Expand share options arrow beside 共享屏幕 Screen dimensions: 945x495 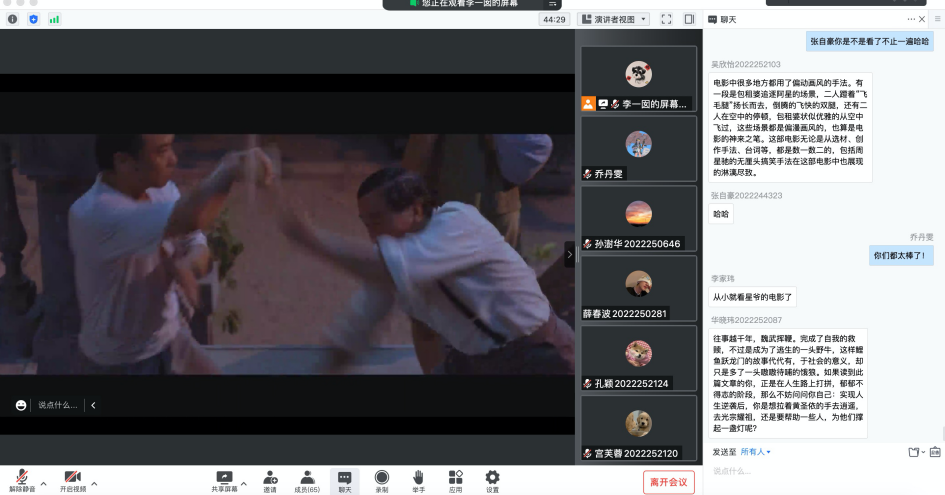click(243, 484)
